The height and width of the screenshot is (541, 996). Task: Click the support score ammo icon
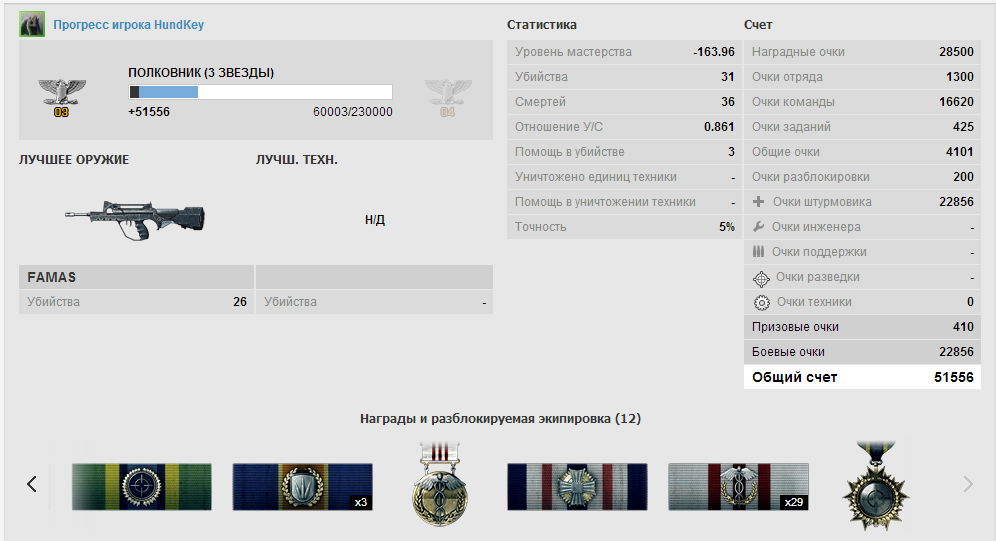[x=758, y=251]
